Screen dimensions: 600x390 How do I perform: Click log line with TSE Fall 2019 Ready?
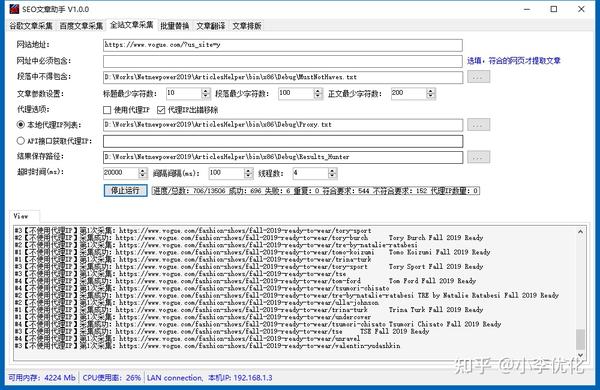222,331
